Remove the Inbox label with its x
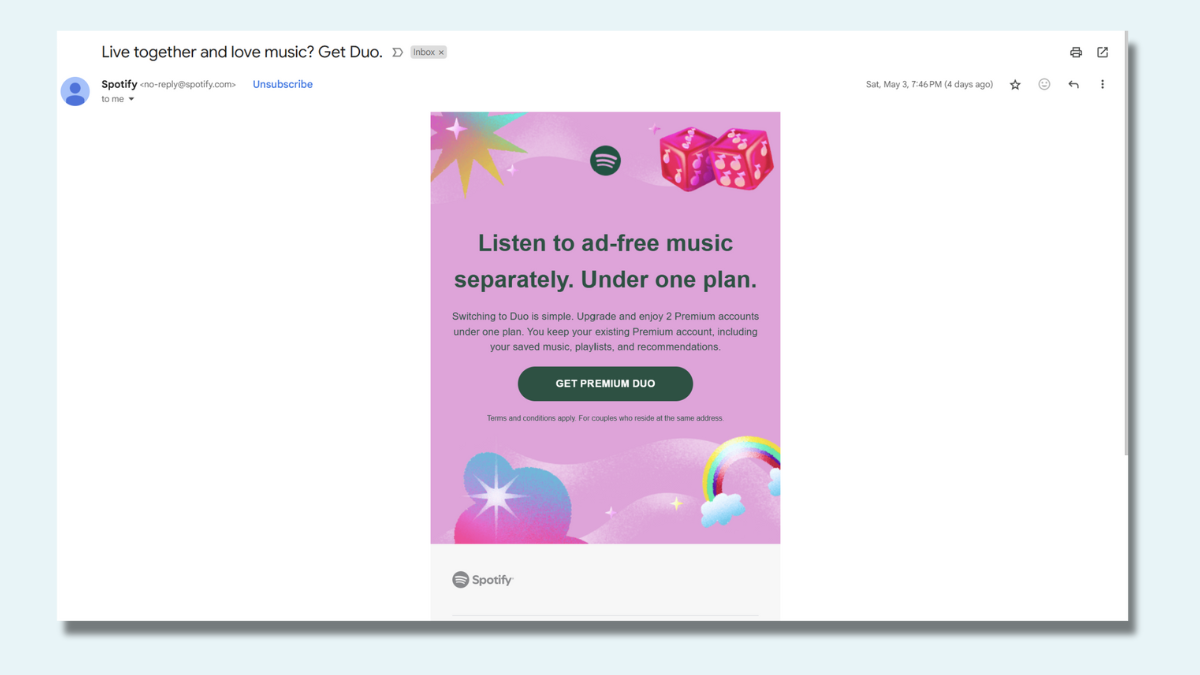 point(441,52)
